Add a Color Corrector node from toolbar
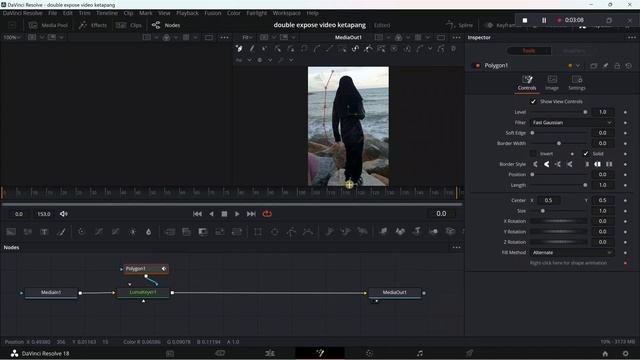 click(81, 232)
